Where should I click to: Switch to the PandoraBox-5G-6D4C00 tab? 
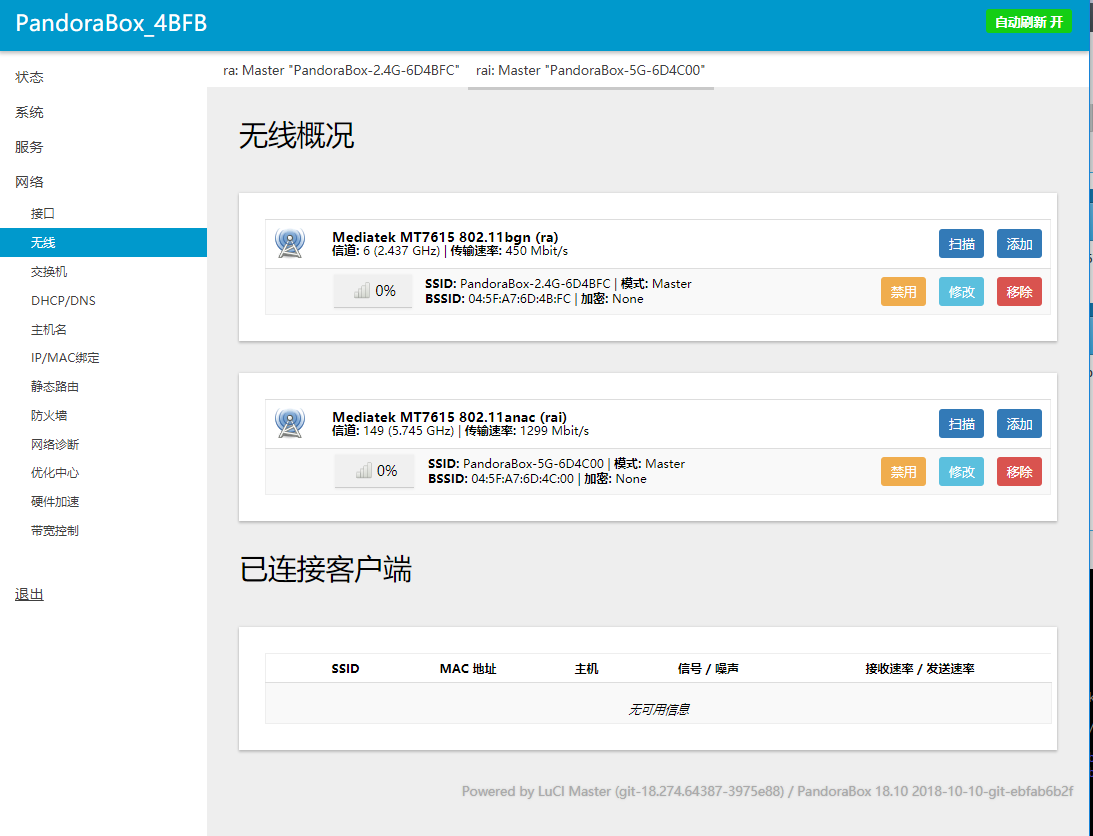[590, 70]
